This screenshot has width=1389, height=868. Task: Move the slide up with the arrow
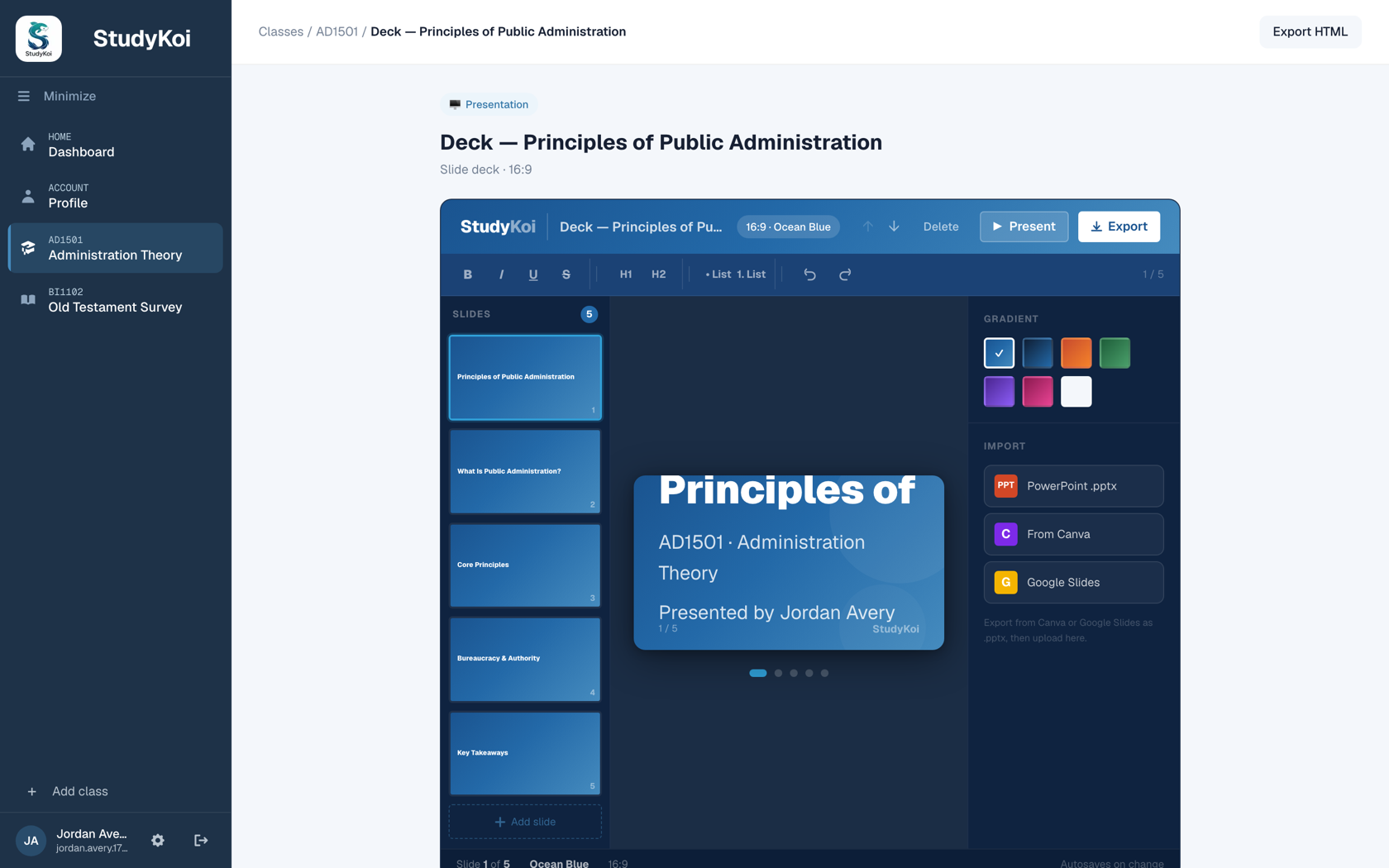click(x=867, y=227)
